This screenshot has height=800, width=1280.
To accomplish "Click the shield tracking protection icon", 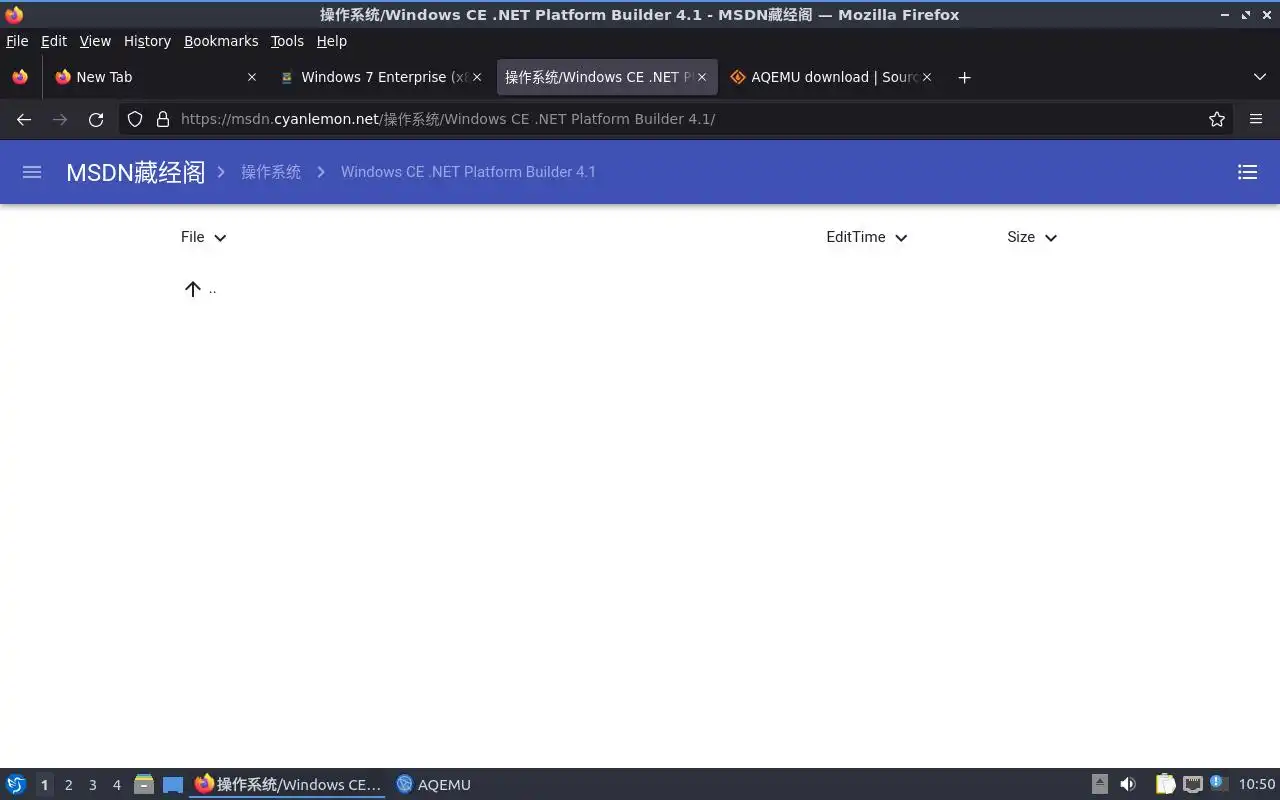I will click(x=135, y=119).
